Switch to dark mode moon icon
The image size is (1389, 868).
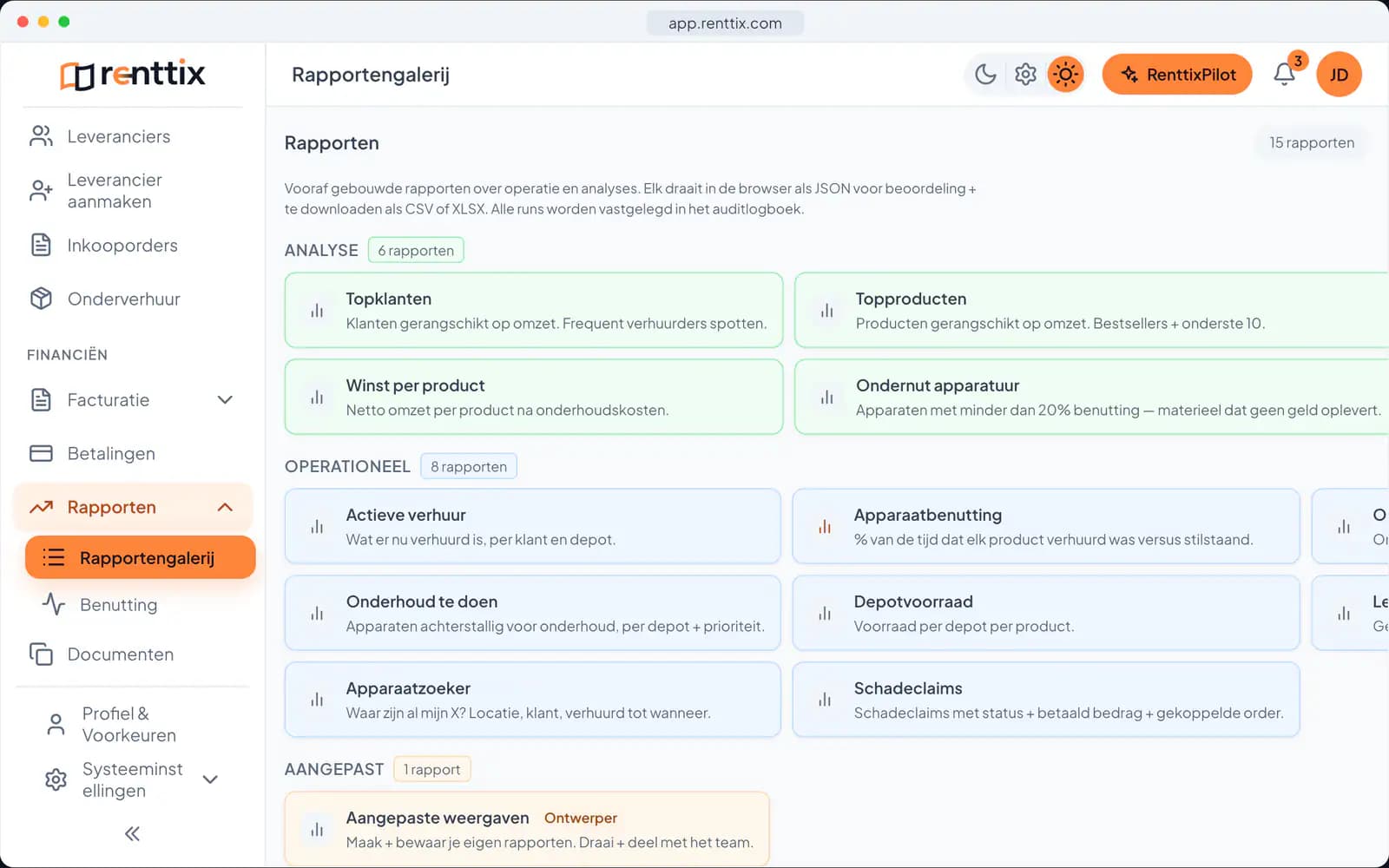(x=985, y=75)
